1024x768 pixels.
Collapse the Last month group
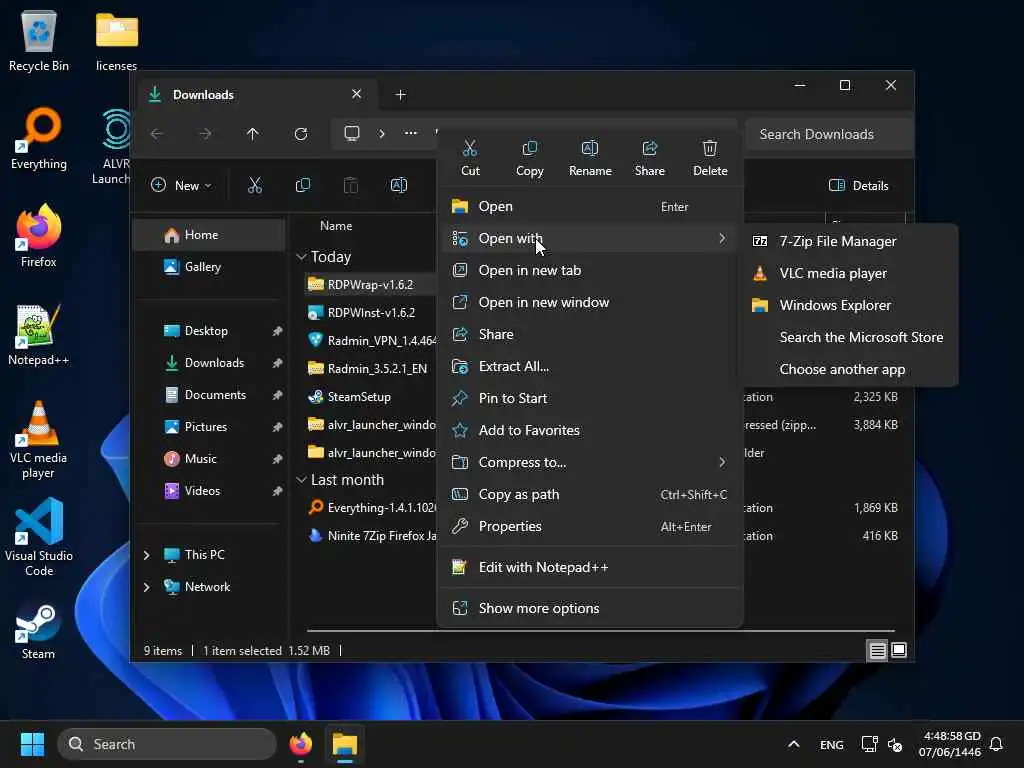point(301,480)
